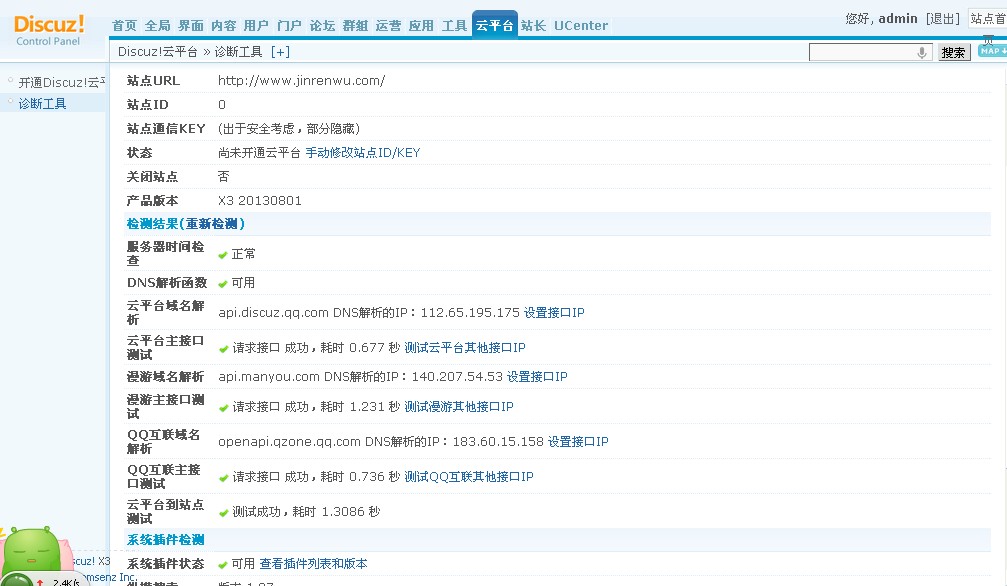
Task: Click green check next to 正常
Action: 223,255
